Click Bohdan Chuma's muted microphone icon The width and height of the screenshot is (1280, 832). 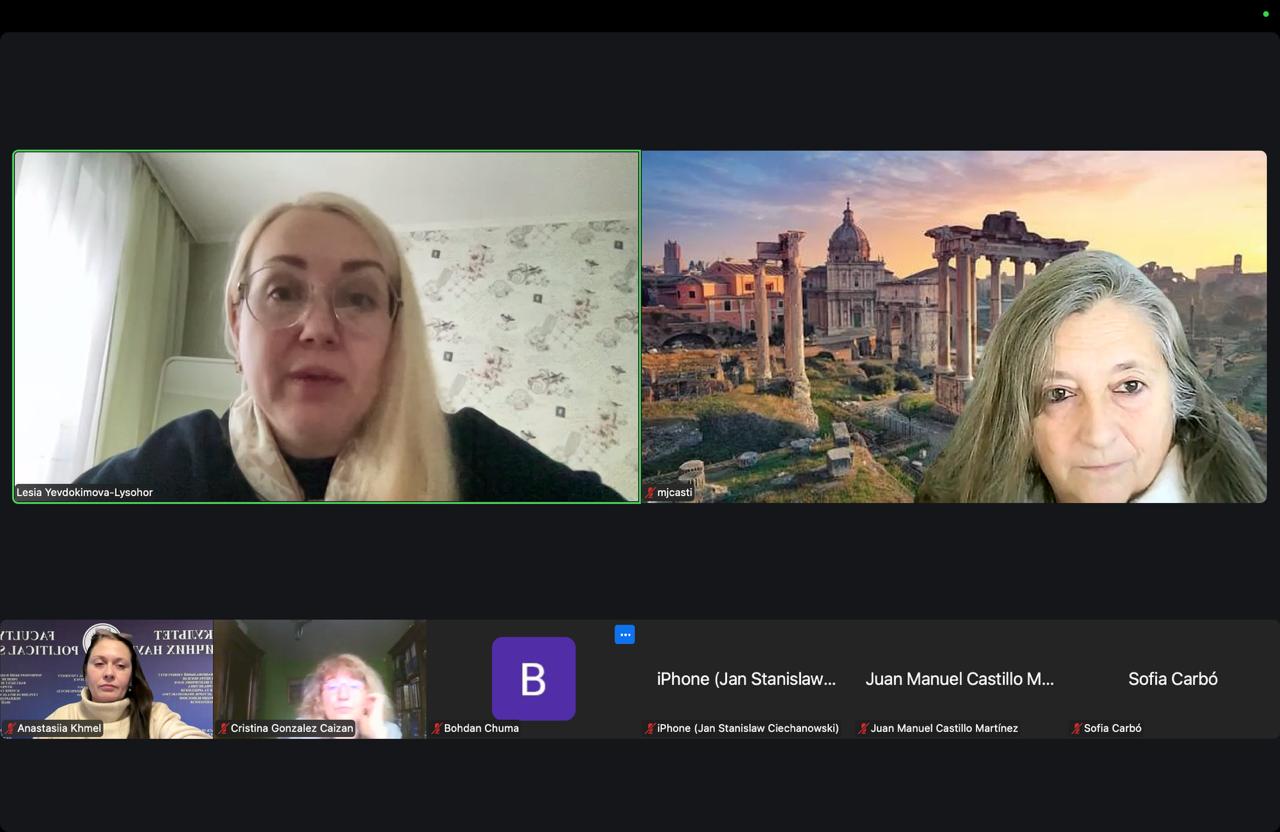pyautogui.click(x=437, y=729)
